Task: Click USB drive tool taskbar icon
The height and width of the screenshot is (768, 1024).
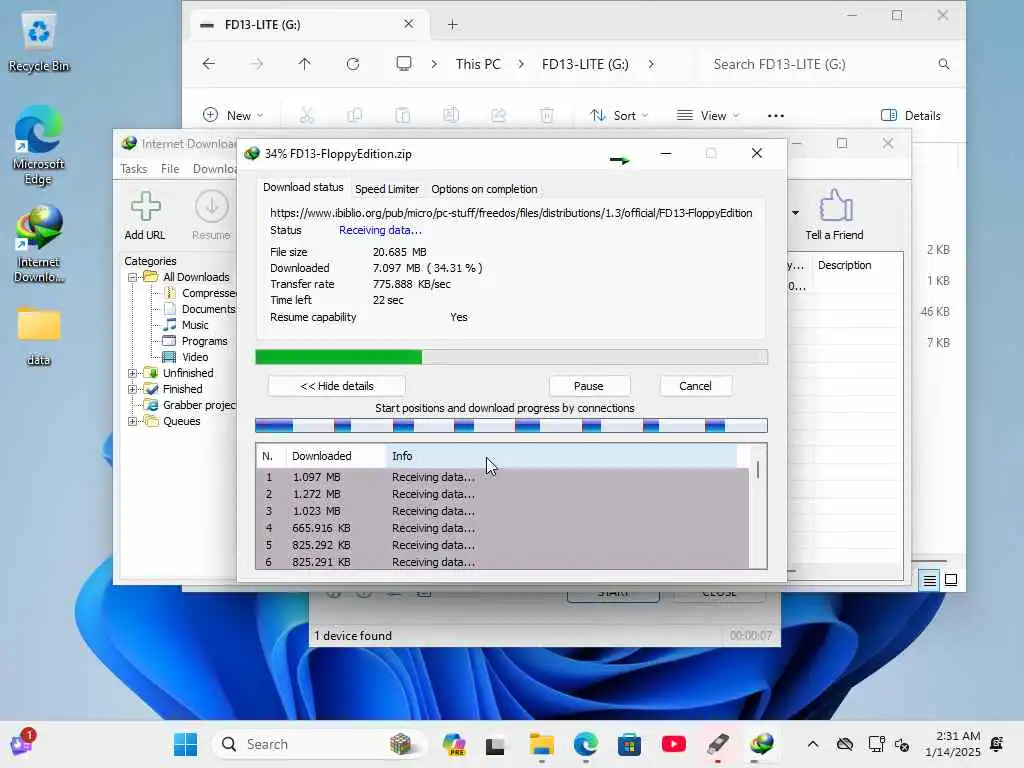Action: 718,744
